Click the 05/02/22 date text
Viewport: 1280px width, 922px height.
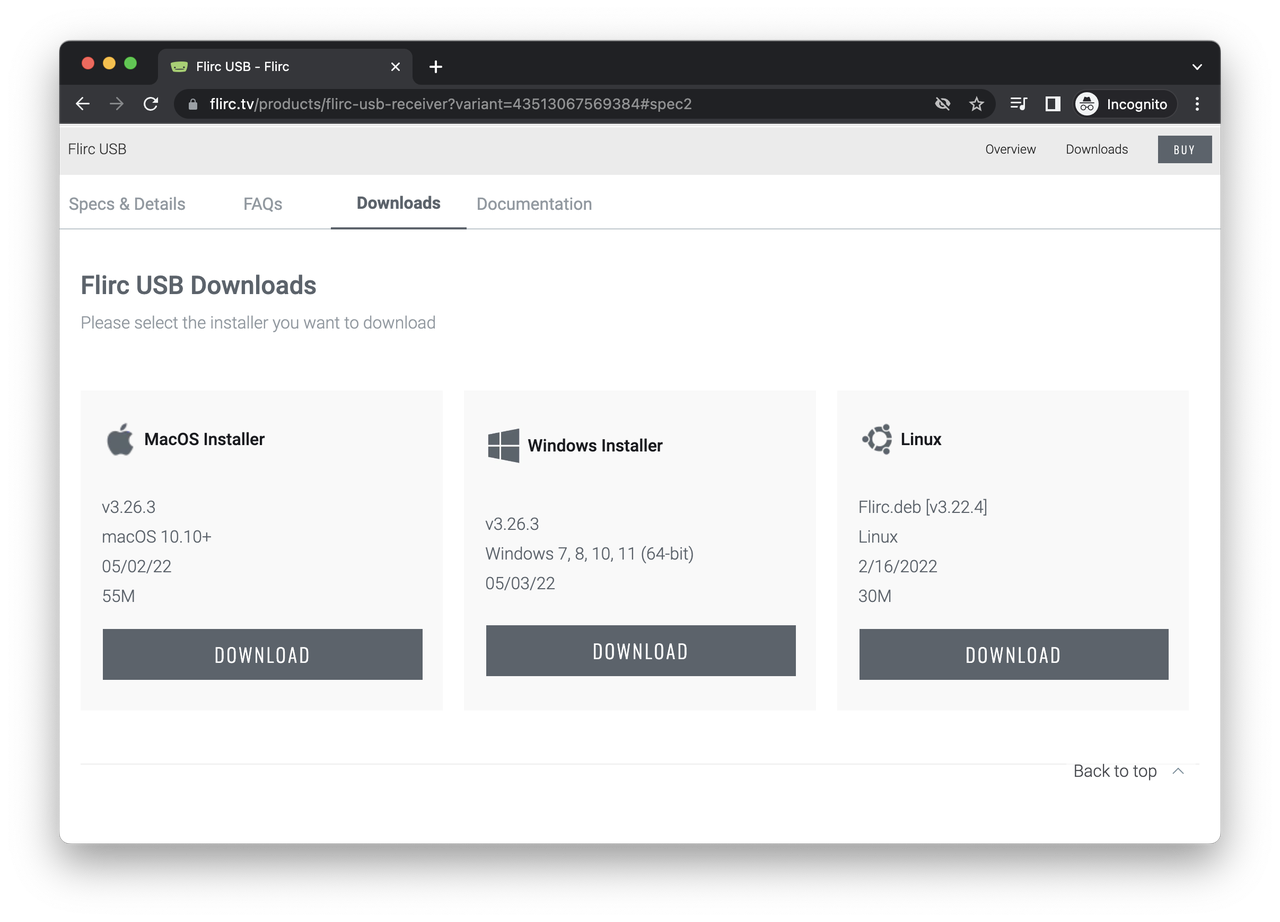pyautogui.click(x=136, y=566)
